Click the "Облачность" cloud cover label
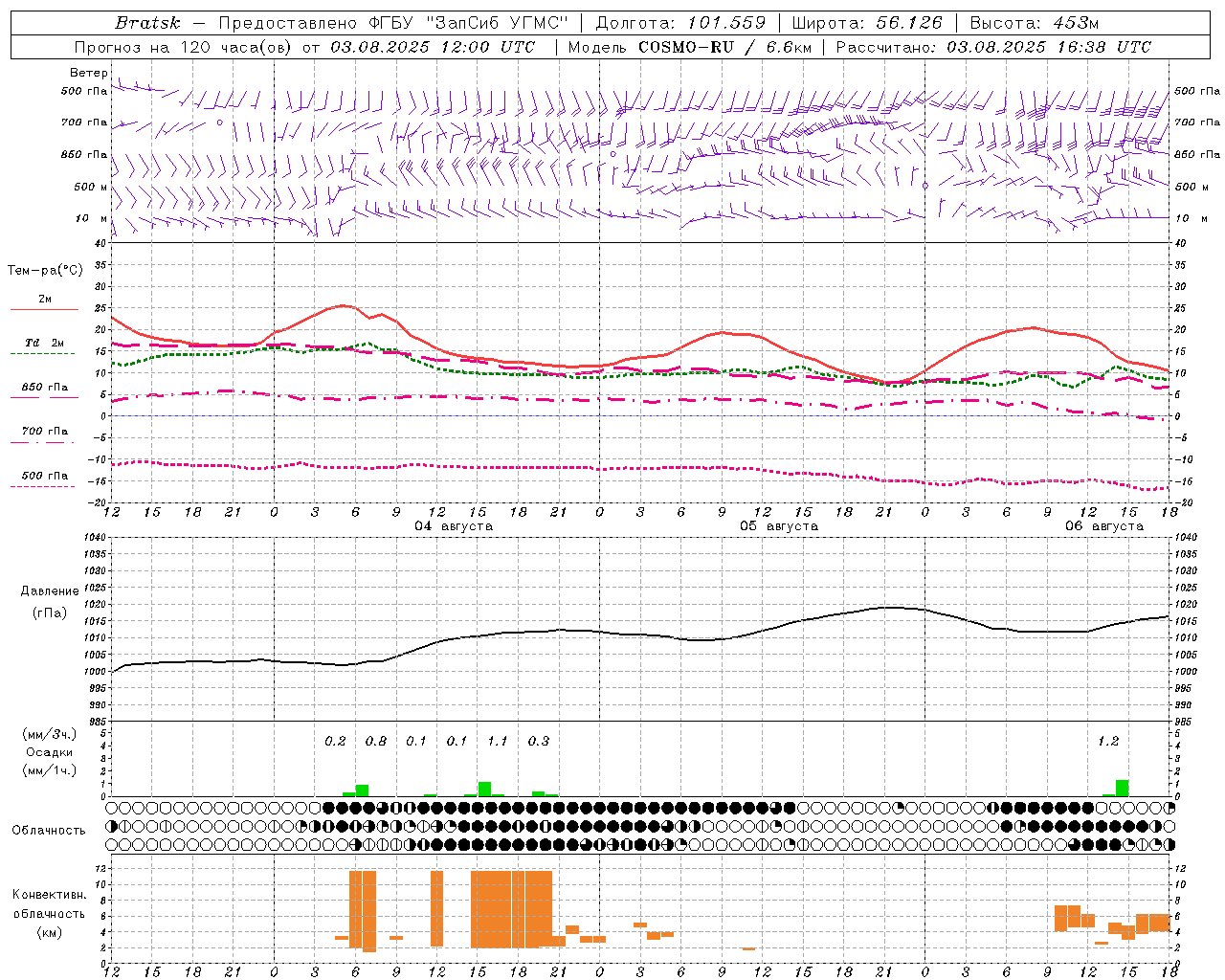This screenshot has height=980, width=1225. 49,831
